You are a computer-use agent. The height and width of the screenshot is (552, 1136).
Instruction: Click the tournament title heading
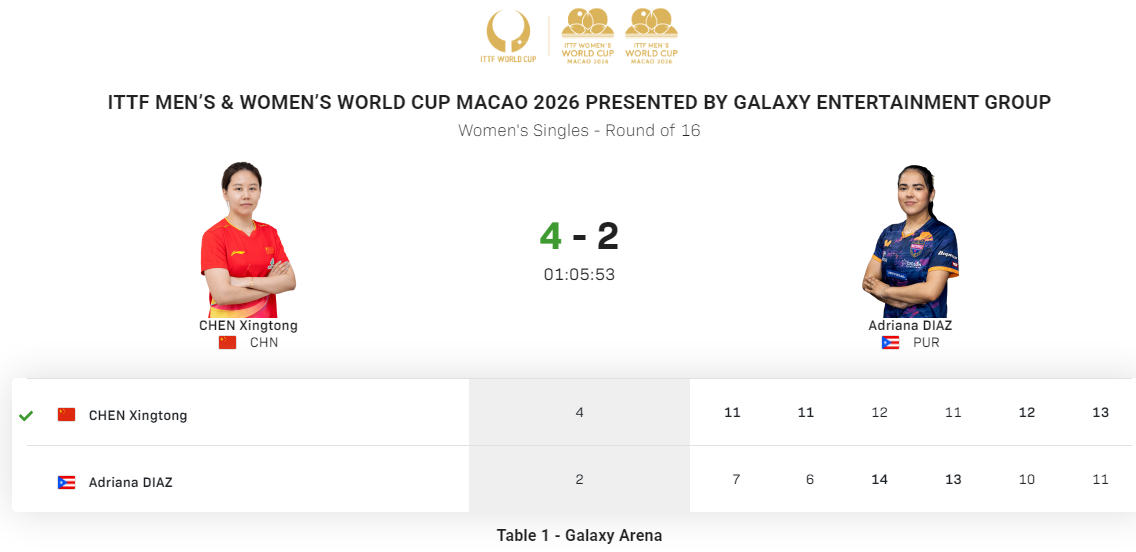[x=580, y=102]
